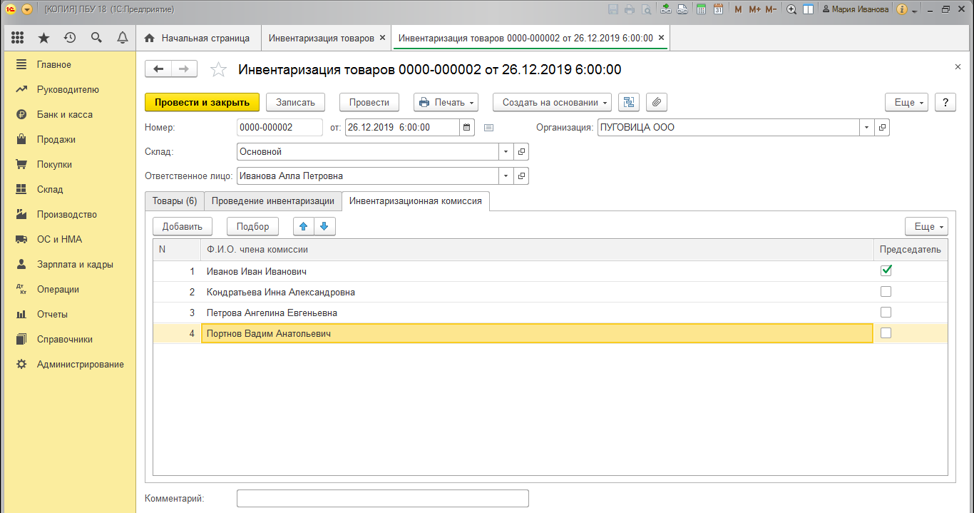Image resolution: width=974 pixels, height=513 pixels.
Task: Expand the Организация dropdown list
Action: tap(866, 128)
